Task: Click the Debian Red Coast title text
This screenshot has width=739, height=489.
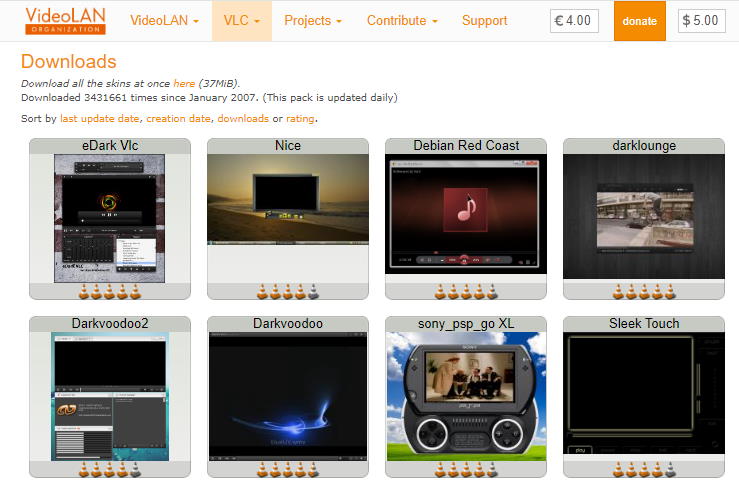Action: point(466,146)
